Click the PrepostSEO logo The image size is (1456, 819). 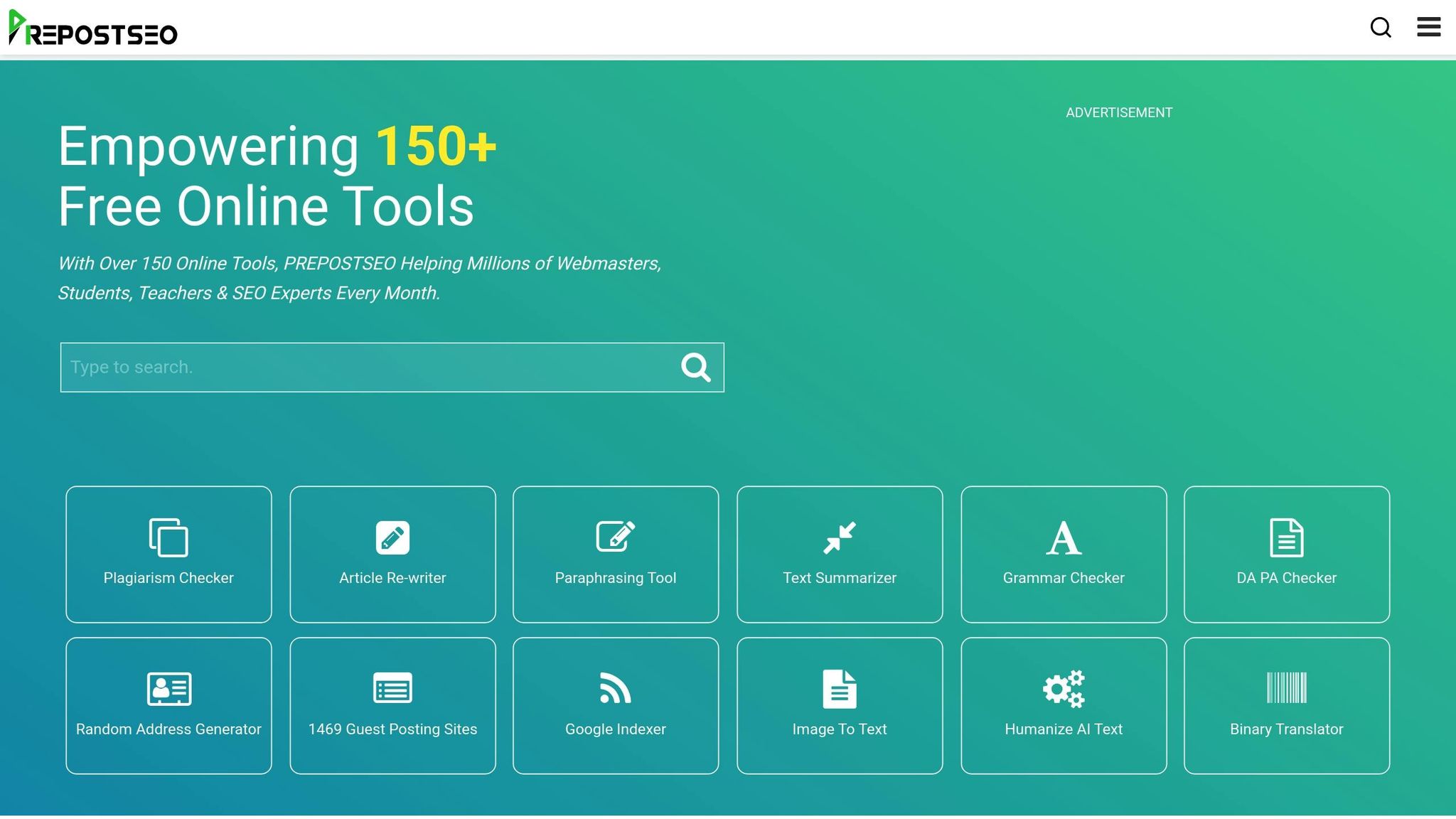click(x=92, y=28)
